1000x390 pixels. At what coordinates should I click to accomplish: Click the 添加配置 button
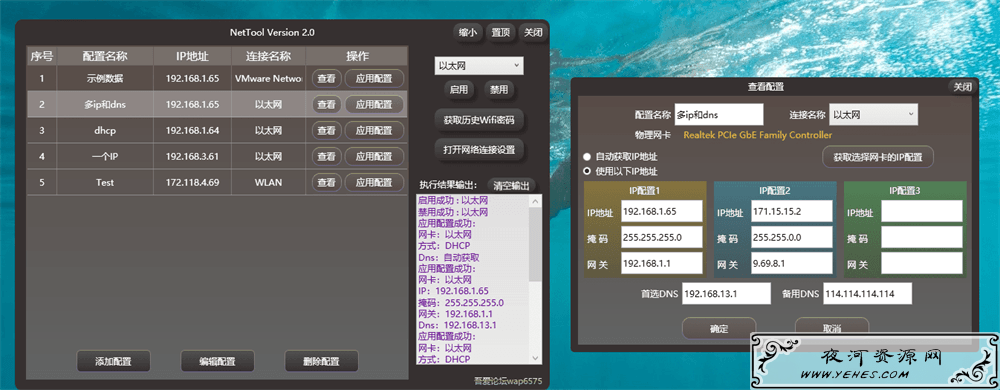click(x=114, y=361)
